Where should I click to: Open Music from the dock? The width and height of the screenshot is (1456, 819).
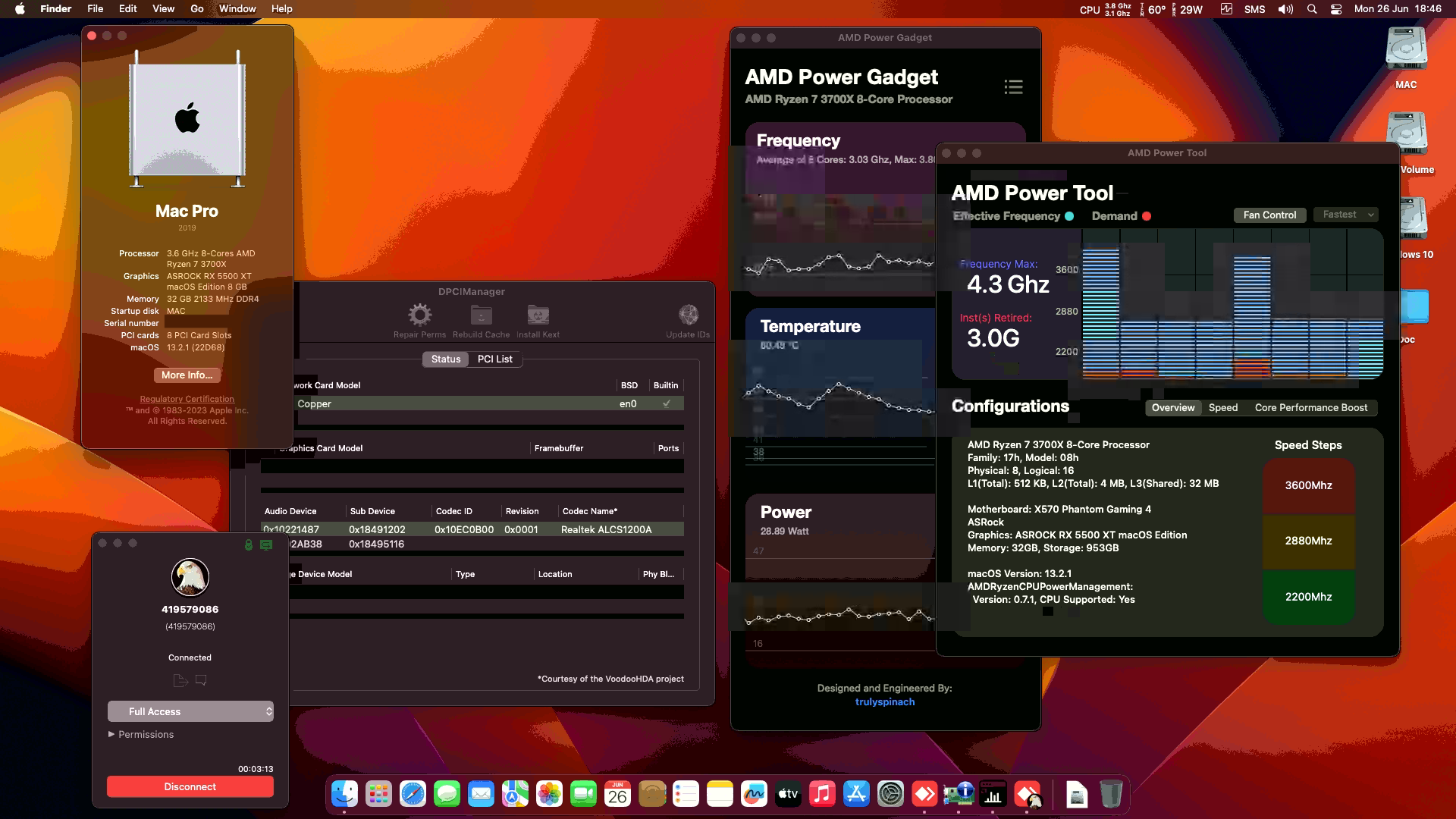(822, 794)
